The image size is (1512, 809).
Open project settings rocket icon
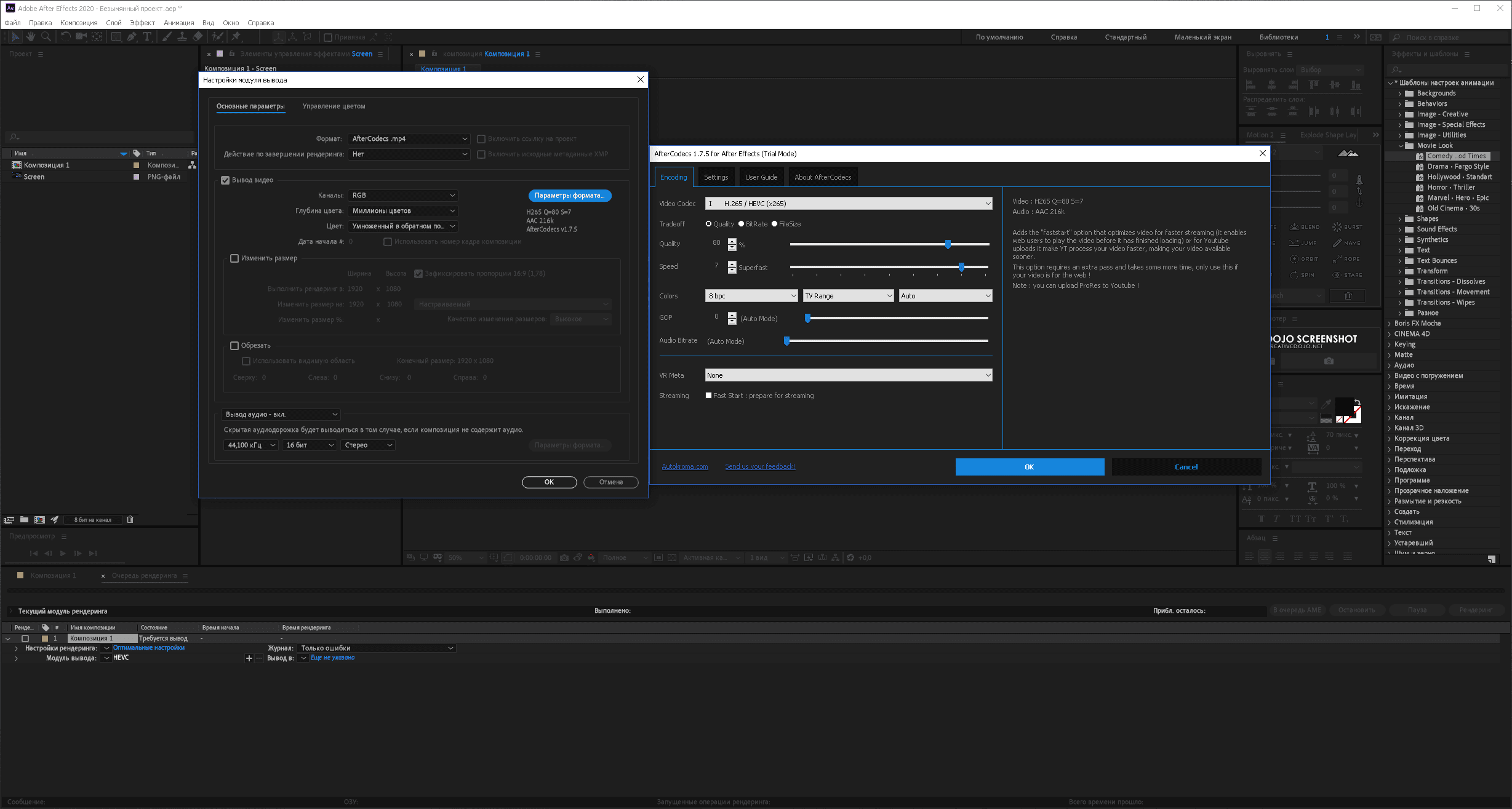55,520
